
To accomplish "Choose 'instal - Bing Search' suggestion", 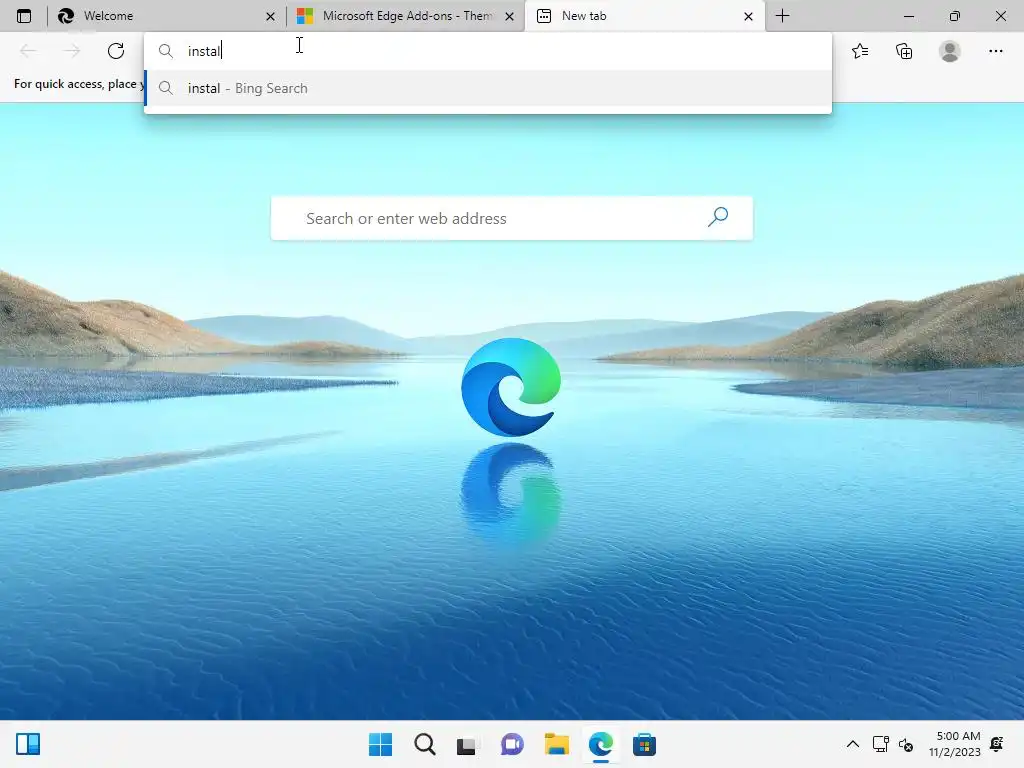I will (x=487, y=88).
